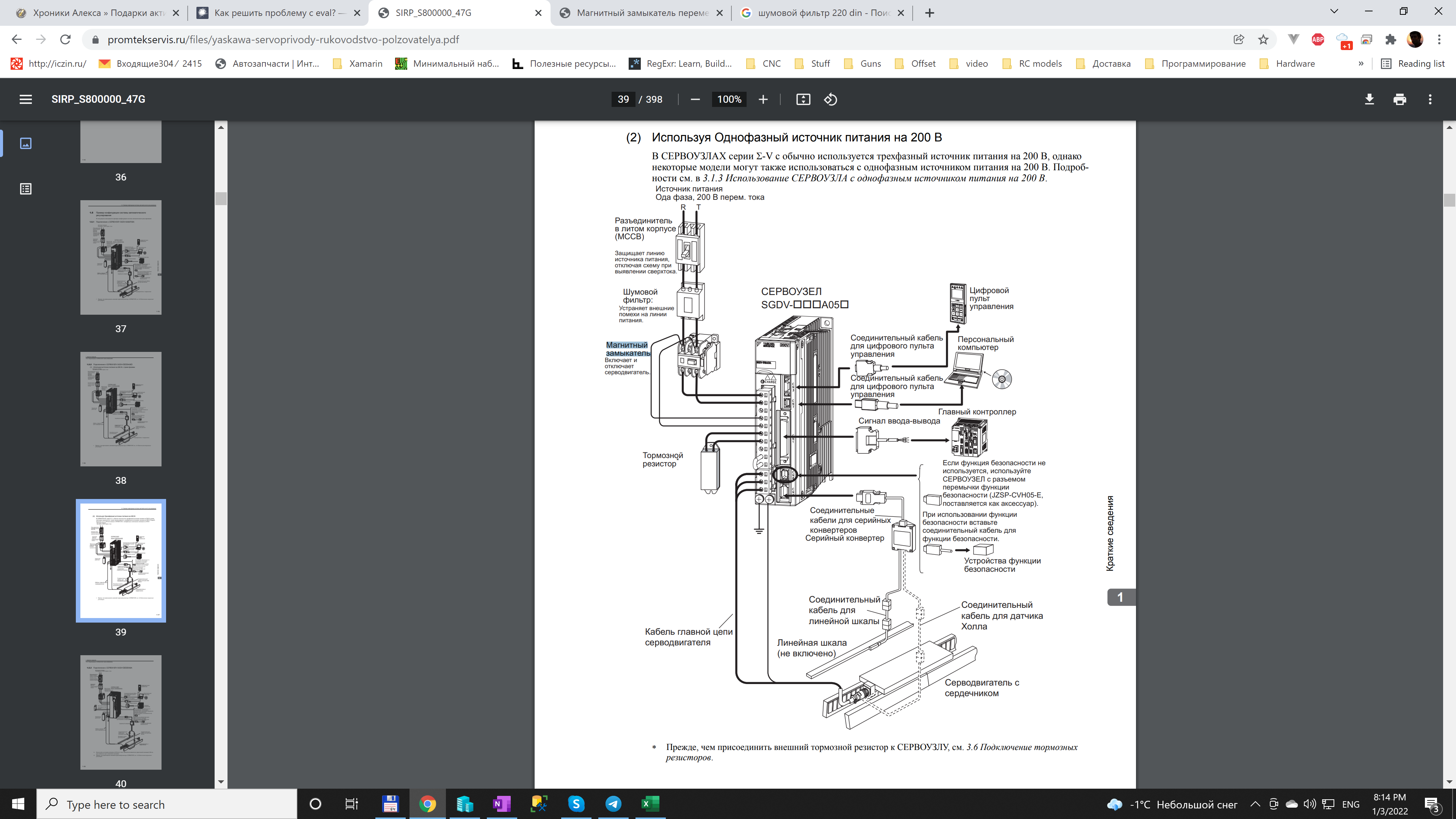Screen dimensions: 1456x819
Task: Open the Chrome extensions puzzle icon
Action: tap(1390, 39)
